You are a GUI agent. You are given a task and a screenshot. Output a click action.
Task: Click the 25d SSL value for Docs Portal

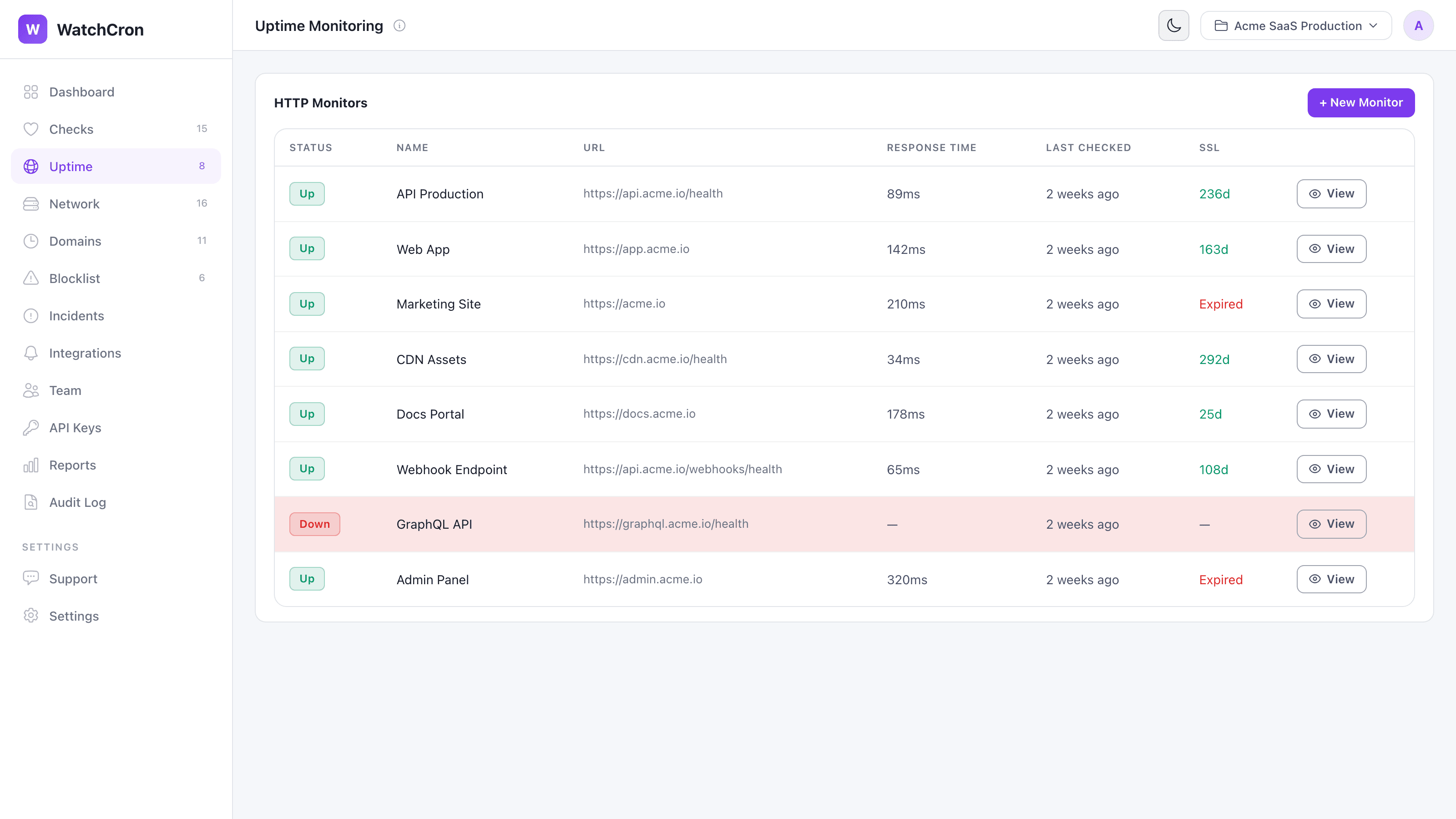[x=1210, y=415]
